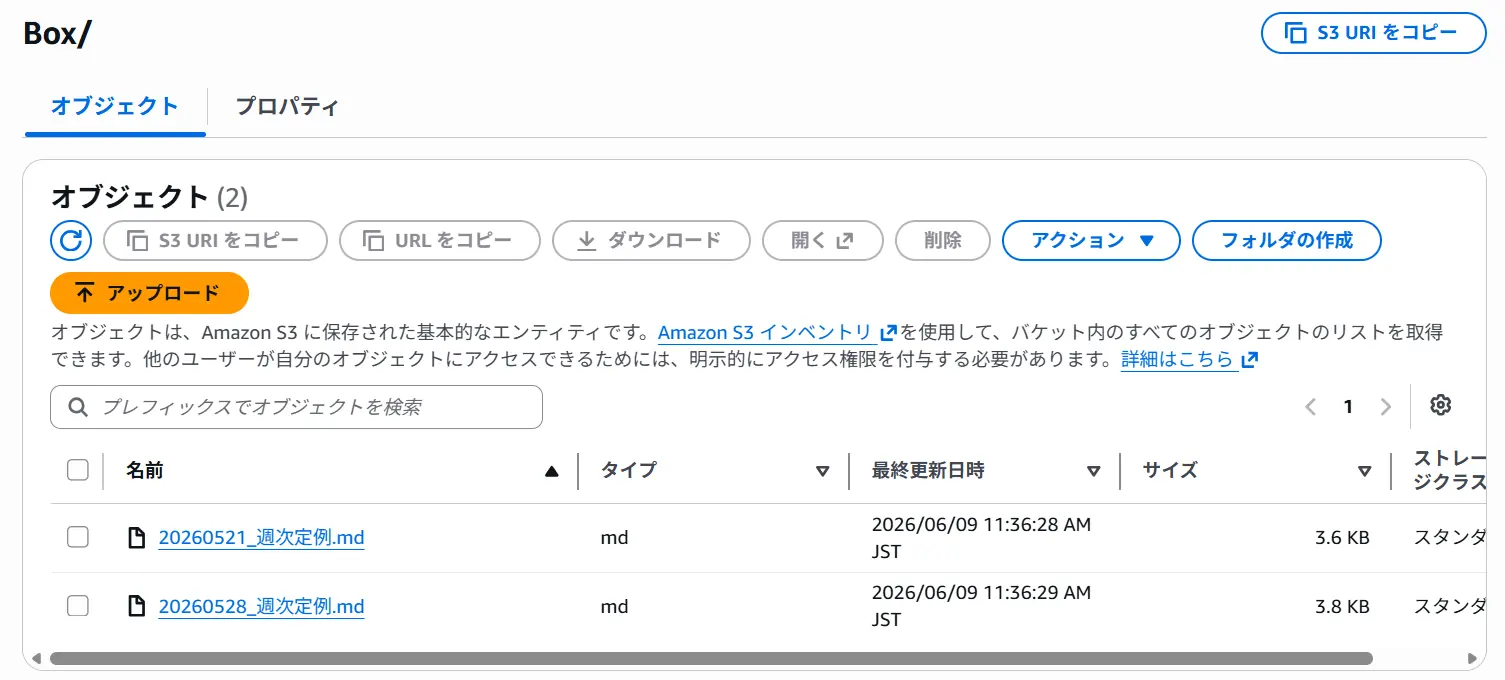The image size is (1505, 680).
Task: Sort by サイズ column arrow
Action: 1365,471
